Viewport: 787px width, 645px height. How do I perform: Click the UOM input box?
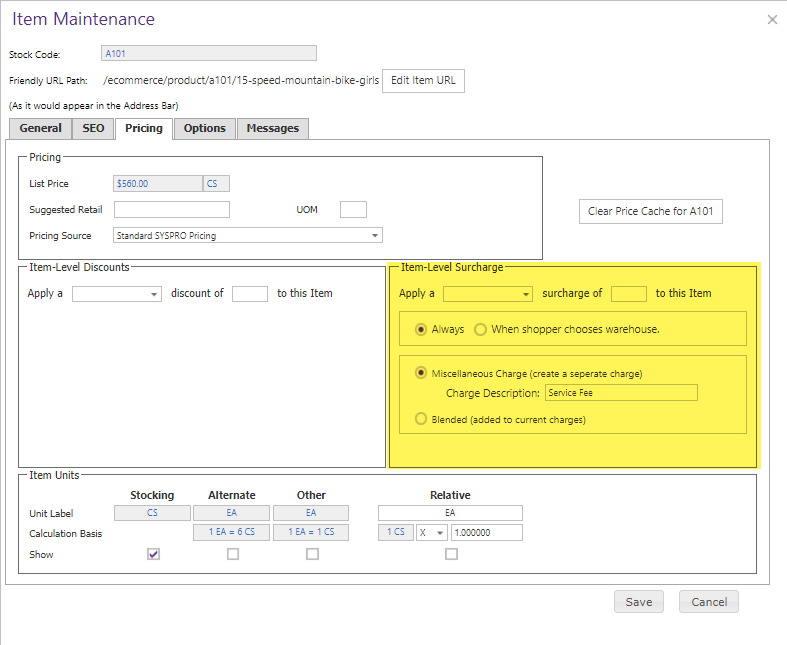tap(353, 210)
